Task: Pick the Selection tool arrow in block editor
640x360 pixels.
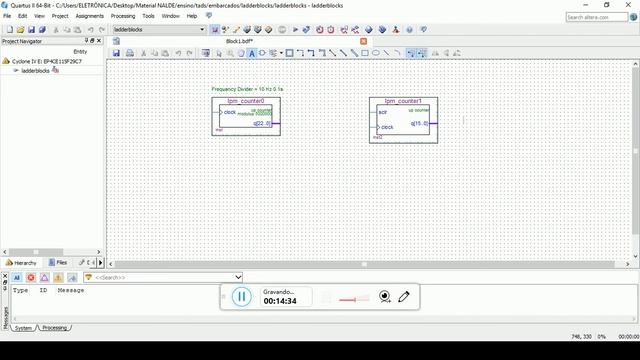Action: pos(219,53)
